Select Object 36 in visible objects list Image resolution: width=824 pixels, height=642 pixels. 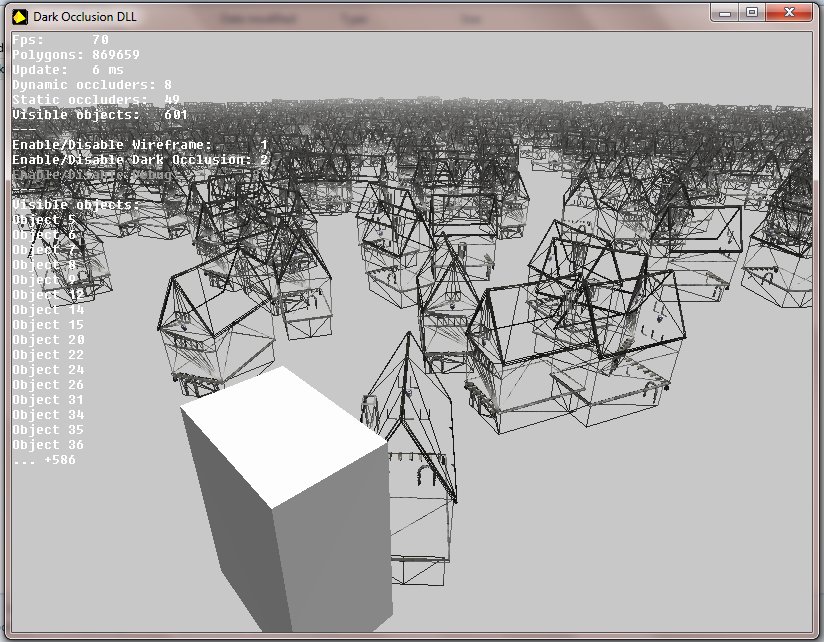tap(48, 445)
